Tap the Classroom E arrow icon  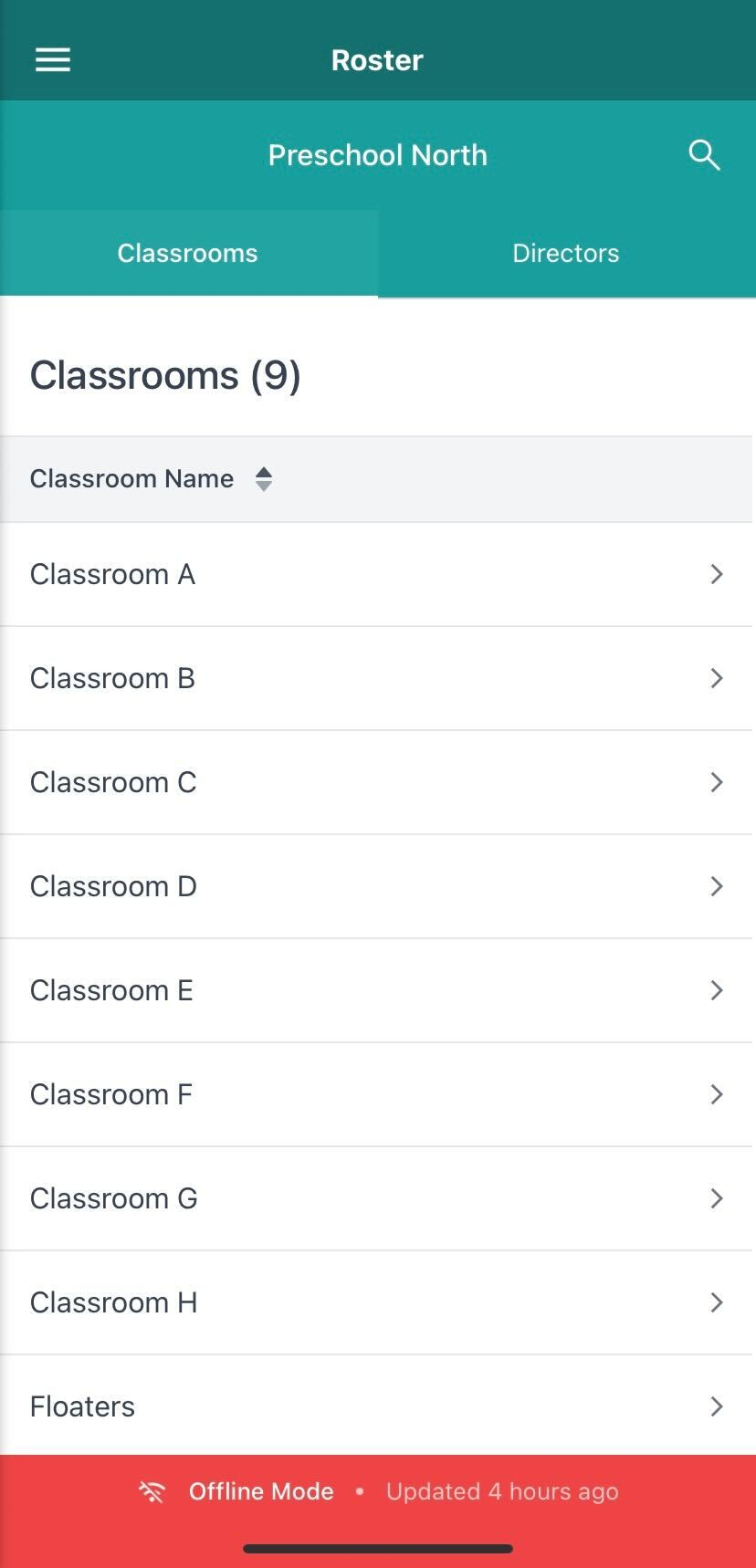(717, 990)
